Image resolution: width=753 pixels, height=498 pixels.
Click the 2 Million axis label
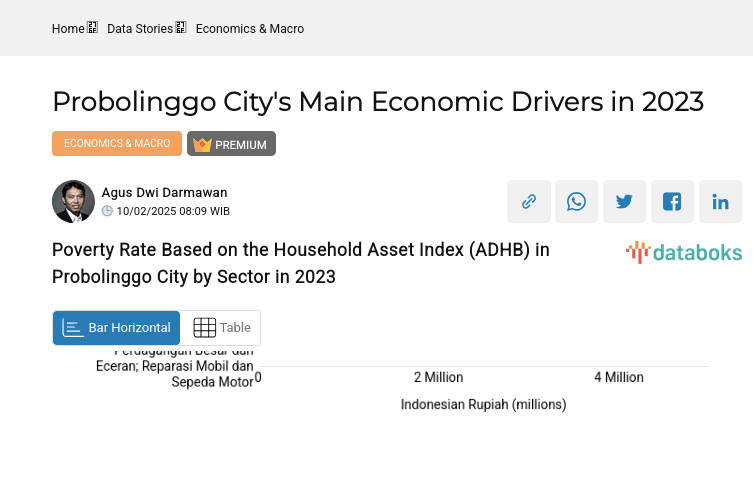coord(438,377)
